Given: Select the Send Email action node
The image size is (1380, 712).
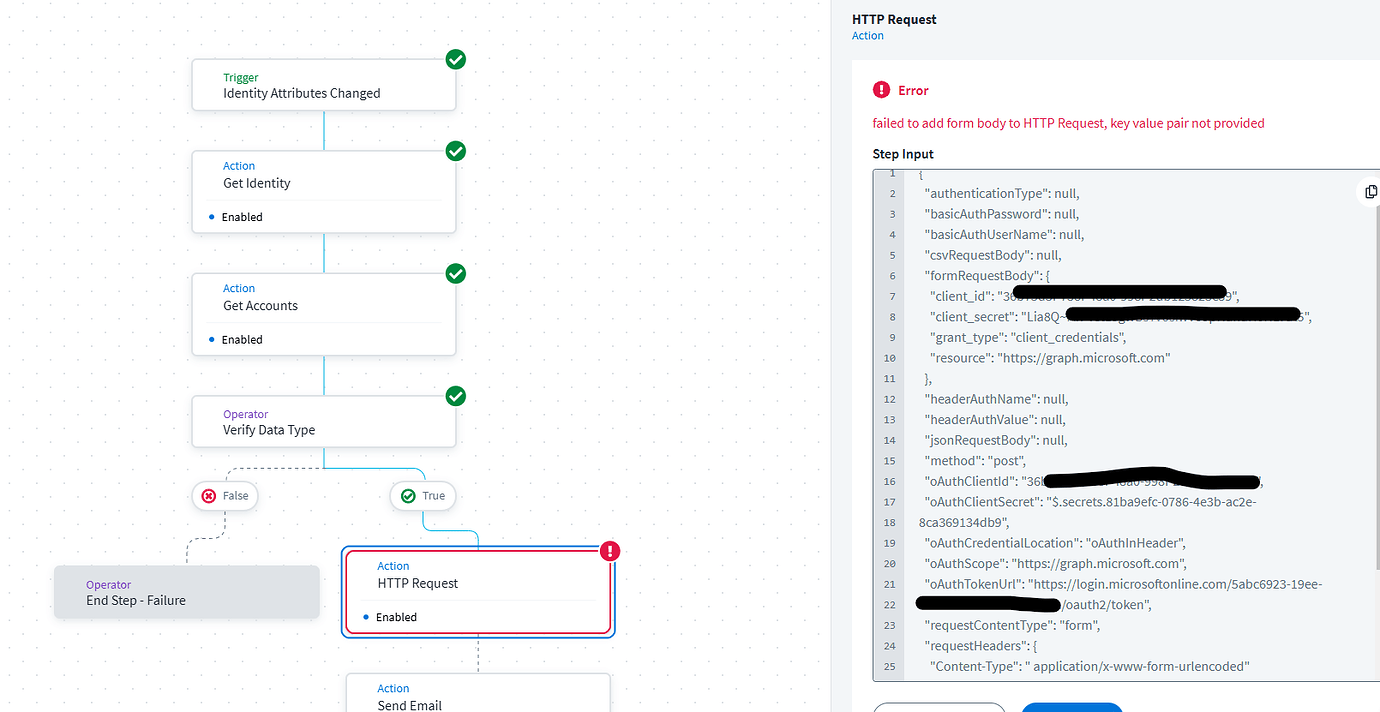Looking at the screenshot, I should tap(478, 697).
